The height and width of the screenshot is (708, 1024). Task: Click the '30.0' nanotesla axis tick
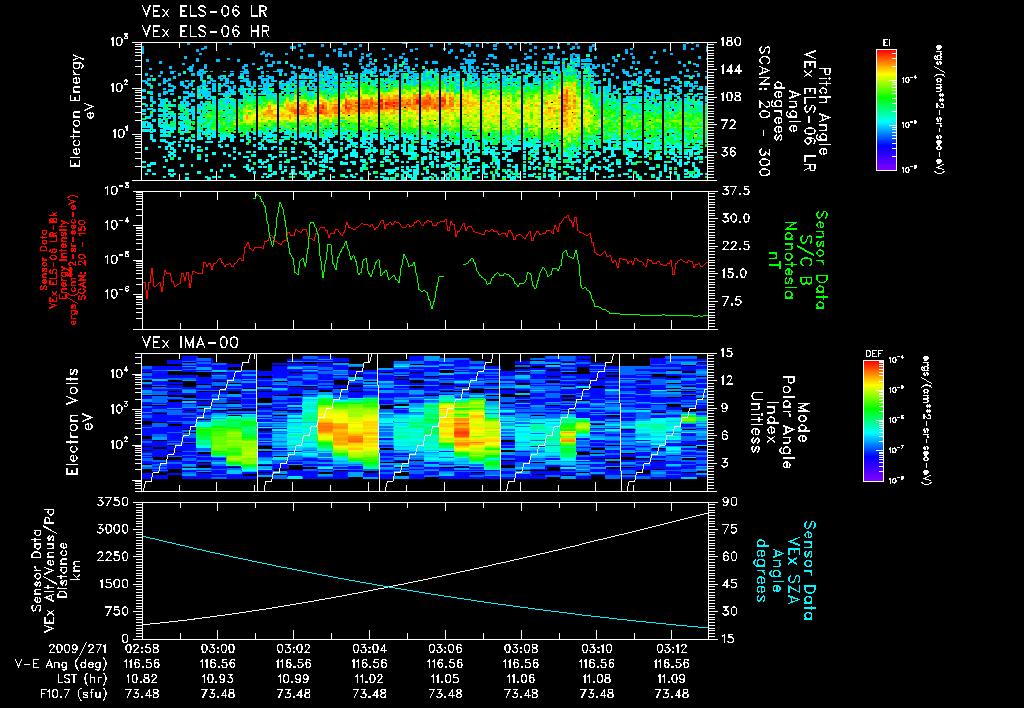pyautogui.click(x=735, y=218)
